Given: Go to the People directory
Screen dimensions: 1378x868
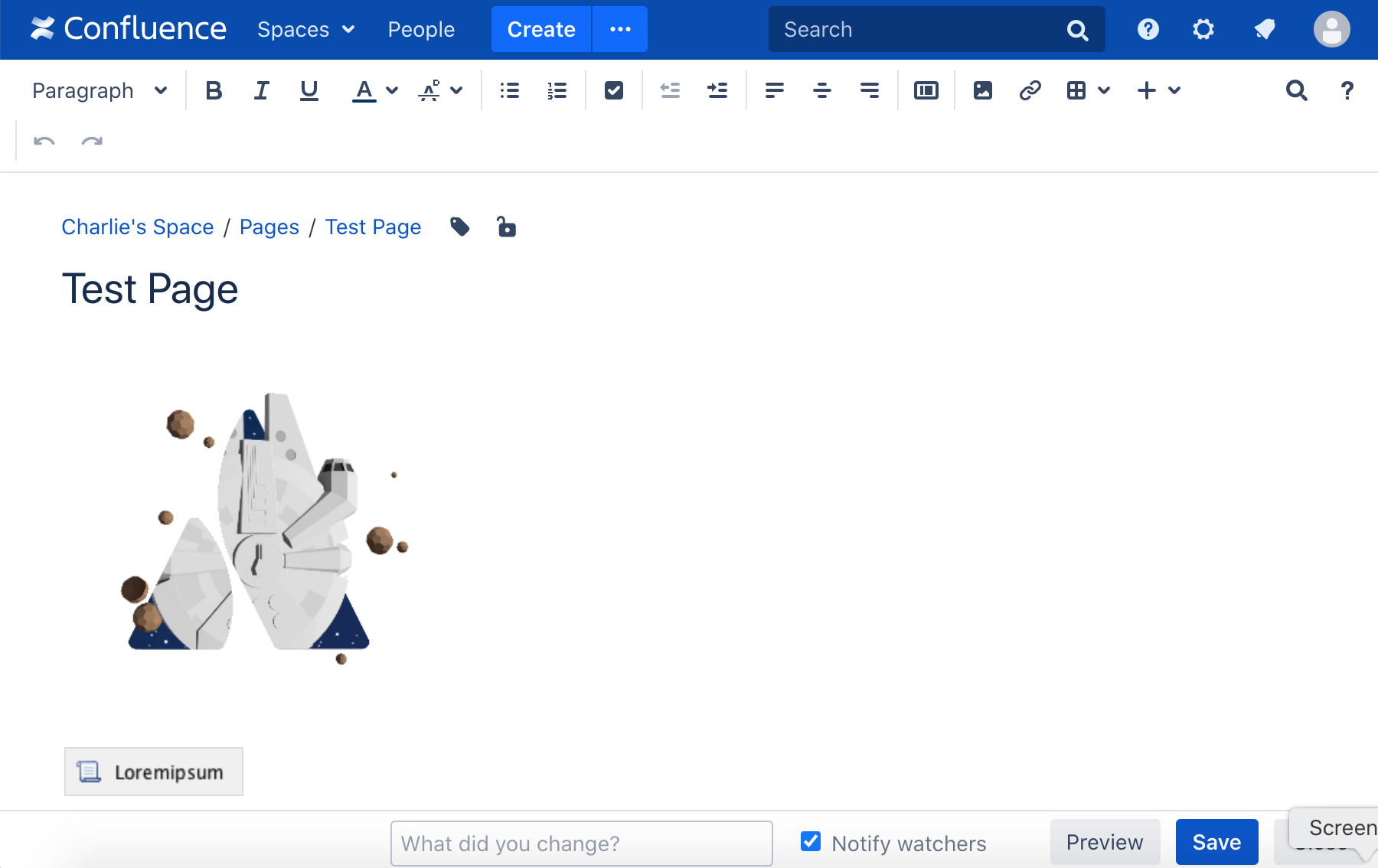Looking at the screenshot, I should tap(421, 29).
